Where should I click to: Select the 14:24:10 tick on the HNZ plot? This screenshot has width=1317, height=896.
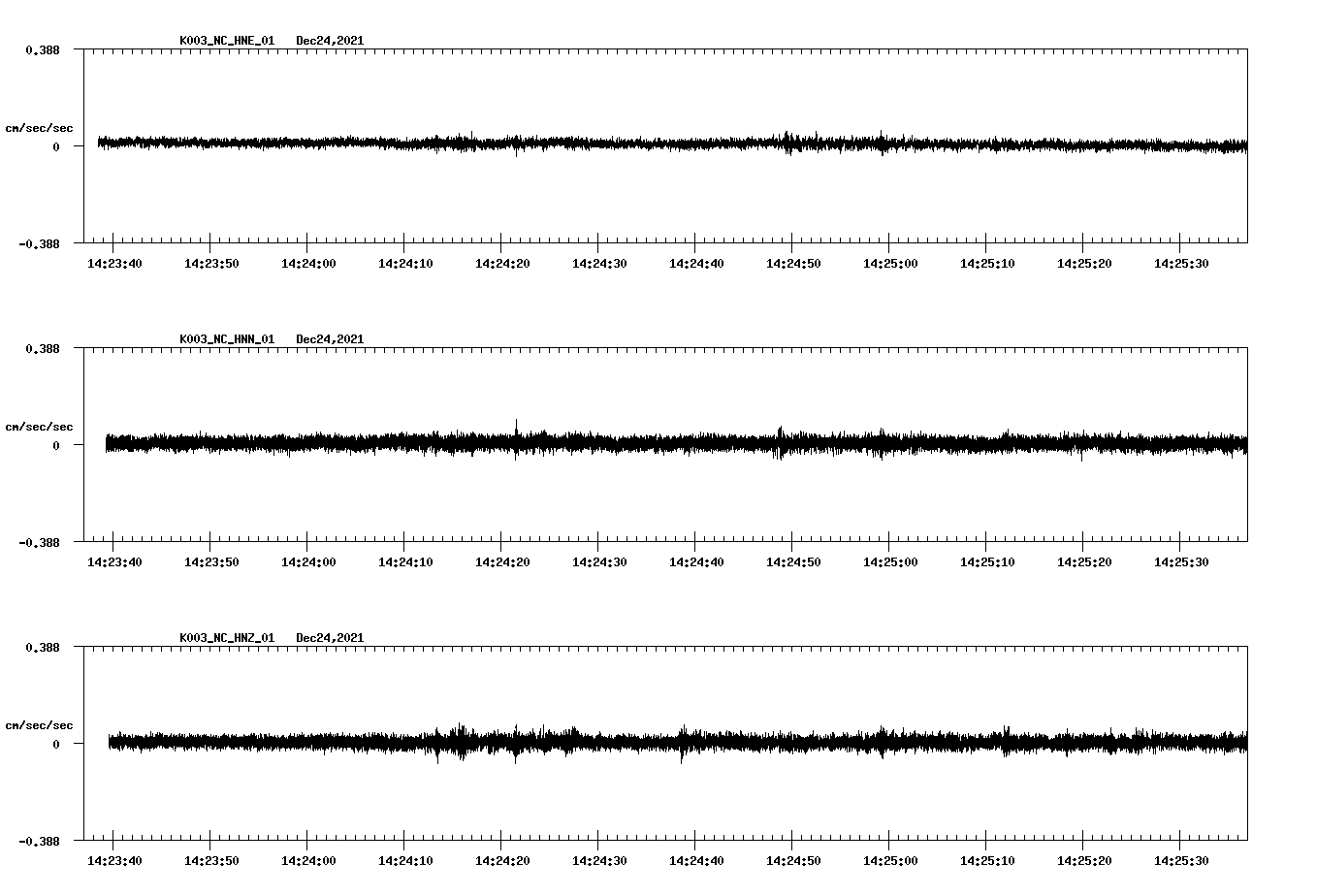tap(404, 837)
